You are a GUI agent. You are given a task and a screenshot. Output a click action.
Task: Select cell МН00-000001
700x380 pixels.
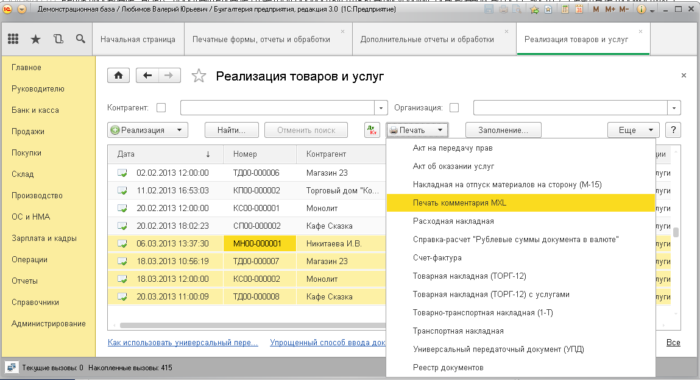pos(260,243)
